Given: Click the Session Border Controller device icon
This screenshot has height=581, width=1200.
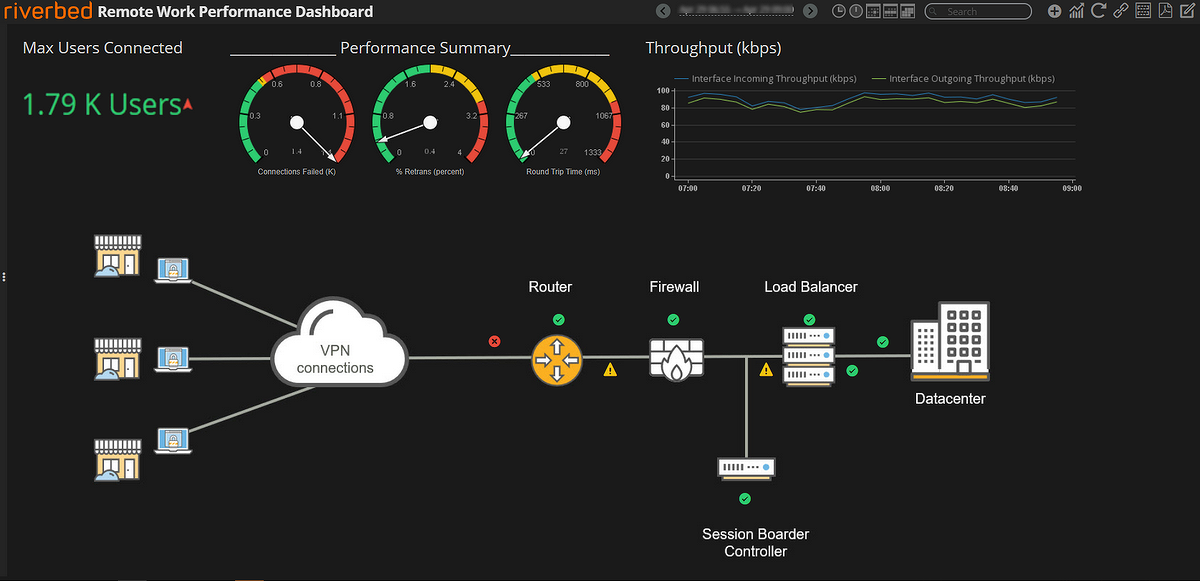Looking at the screenshot, I should [746, 467].
